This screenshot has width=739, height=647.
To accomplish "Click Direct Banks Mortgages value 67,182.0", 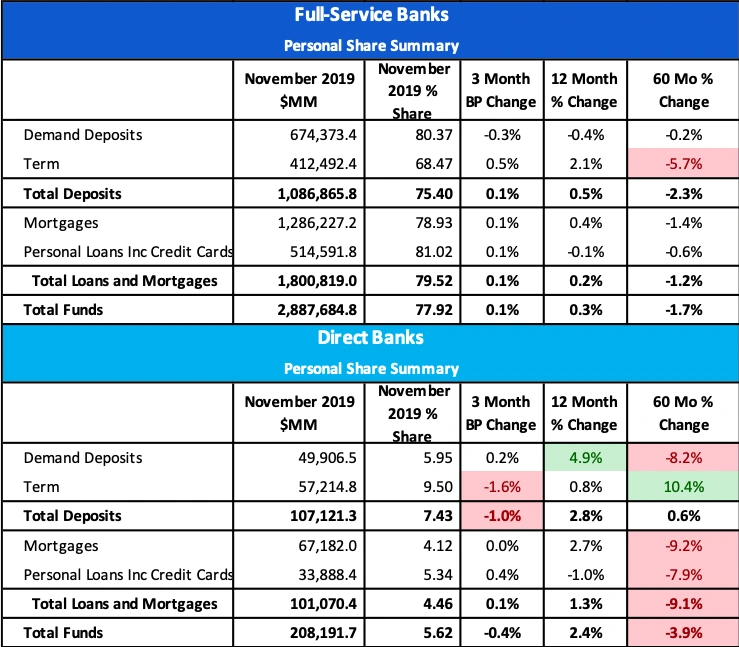I will pos(326,546).
